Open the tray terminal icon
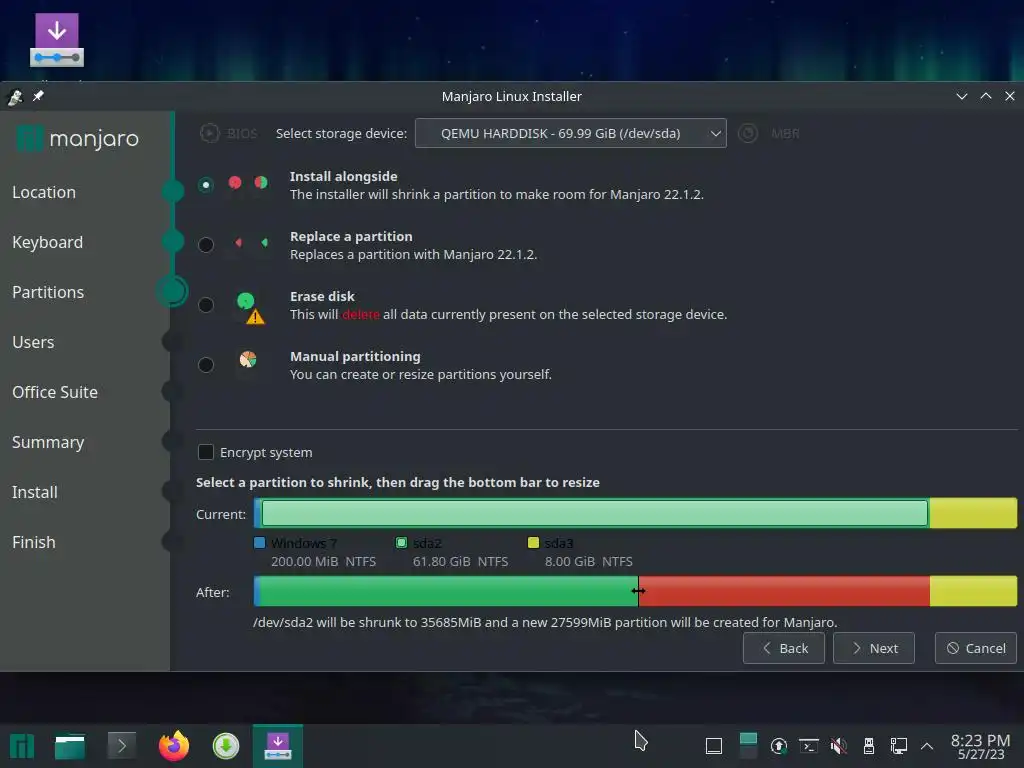 [809, 746]
